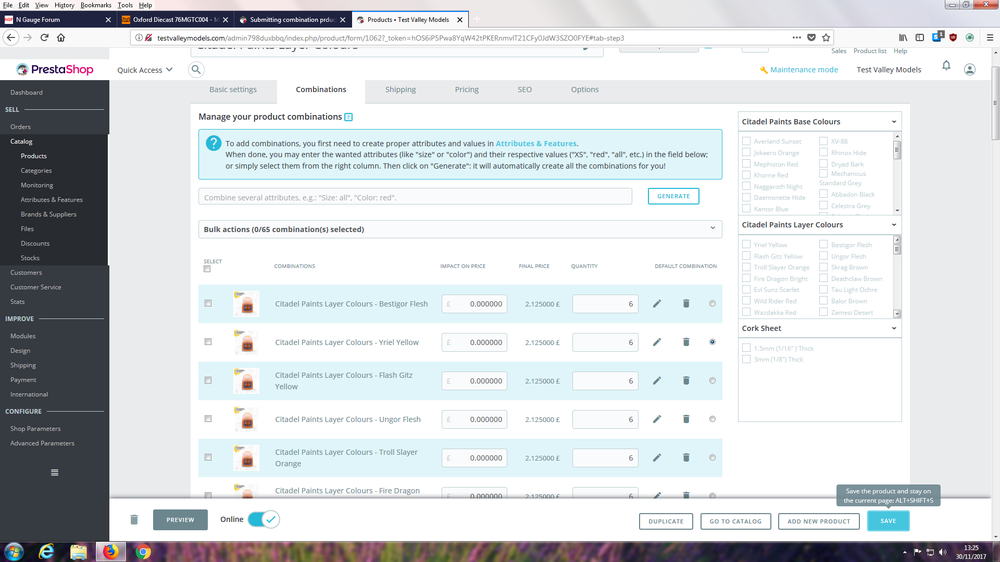
Task: Open the uBlock shield extension icon
Action: click(x=953, y=38)
